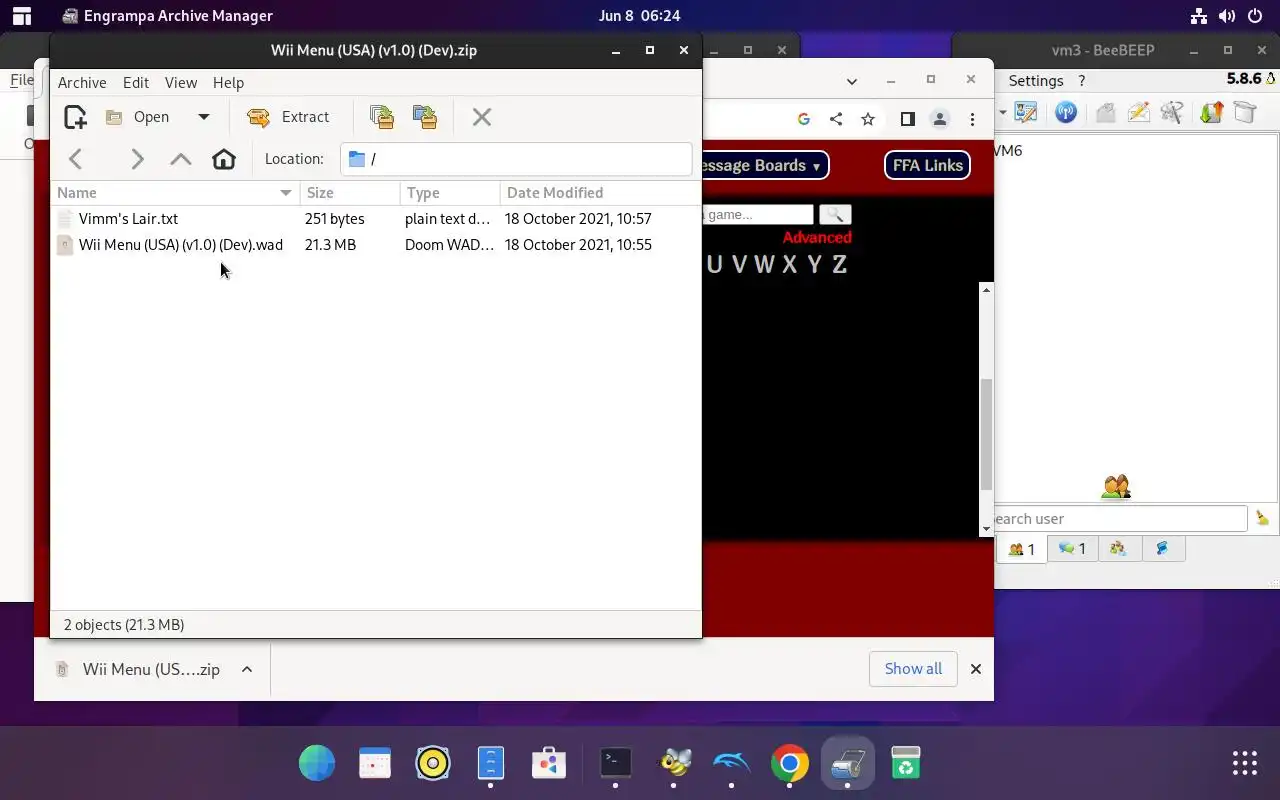This screenshot has height=800, width=1280.
Task: Close the Chrome downloads bar
Action: pyautogui.click(x=976, y=669)
